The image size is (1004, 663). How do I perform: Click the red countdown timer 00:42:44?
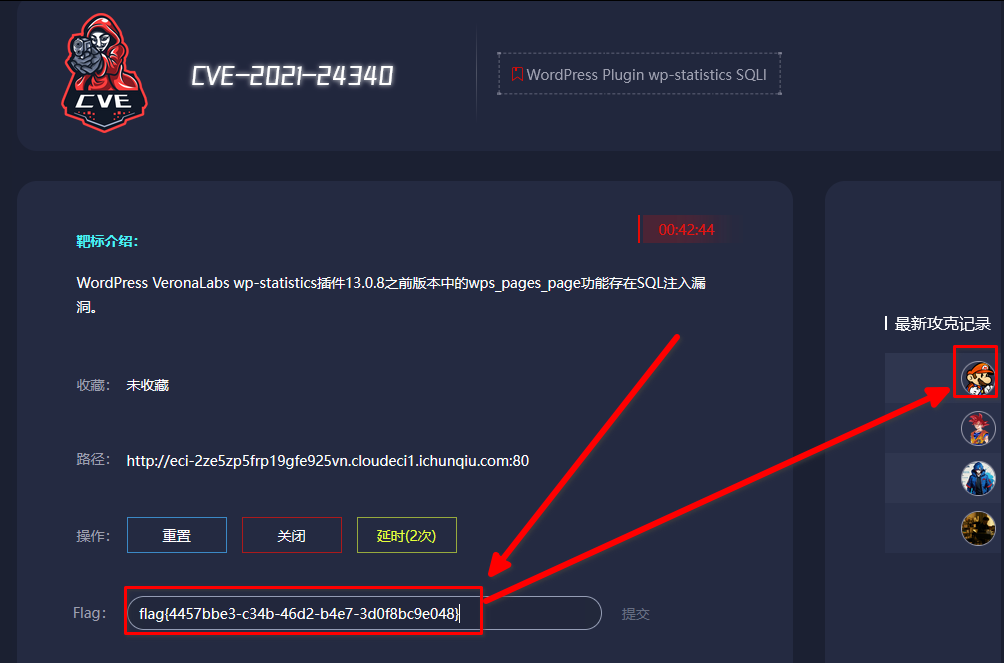click(686, 230)
